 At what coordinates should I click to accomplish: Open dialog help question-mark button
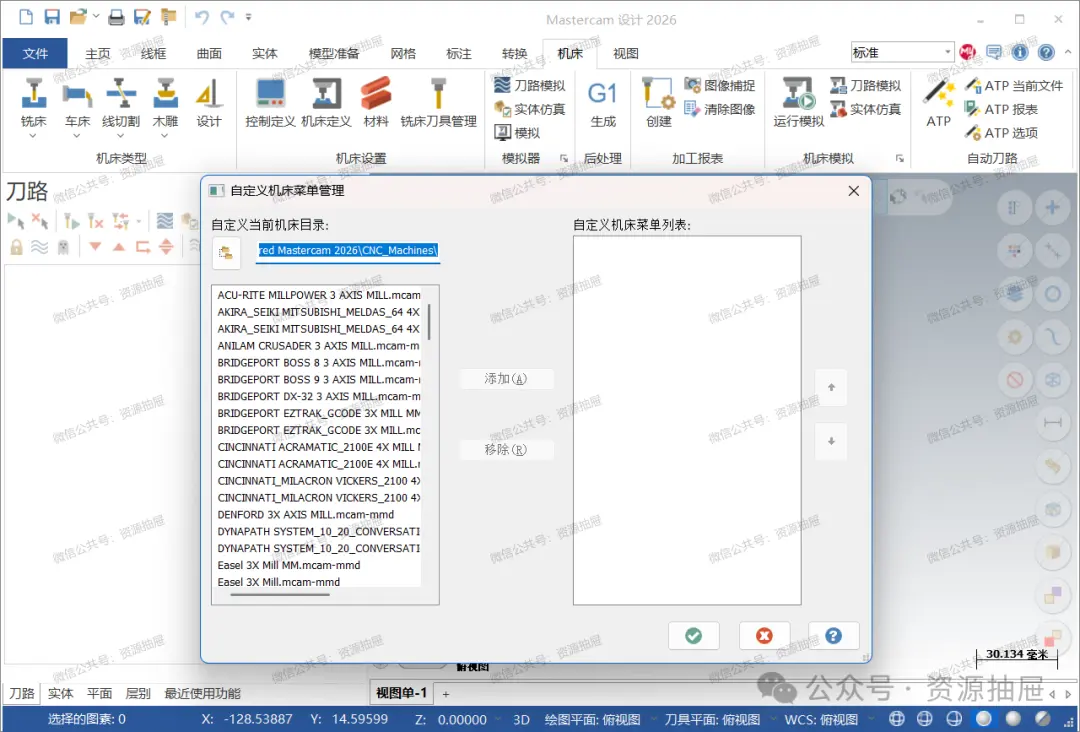pyautogui.click(x=833, y=635)
